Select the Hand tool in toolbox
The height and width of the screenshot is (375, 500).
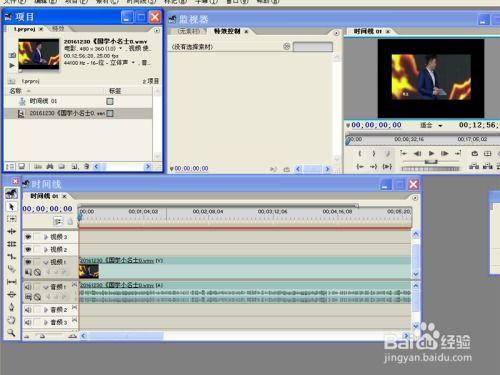(x=11, y=320)
